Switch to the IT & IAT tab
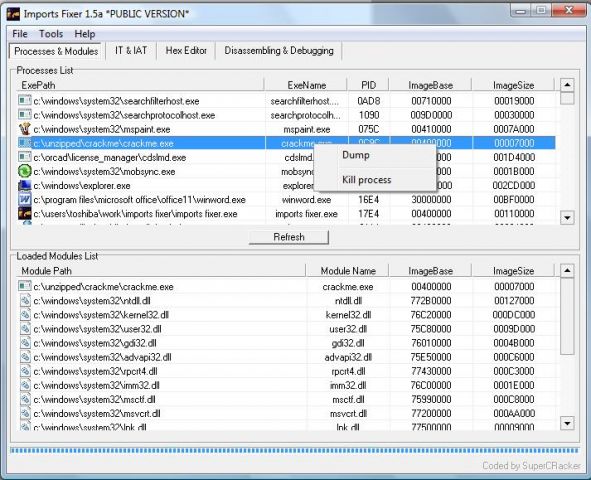Viewport: 591px width, 480px height. (x=131, y=50)
